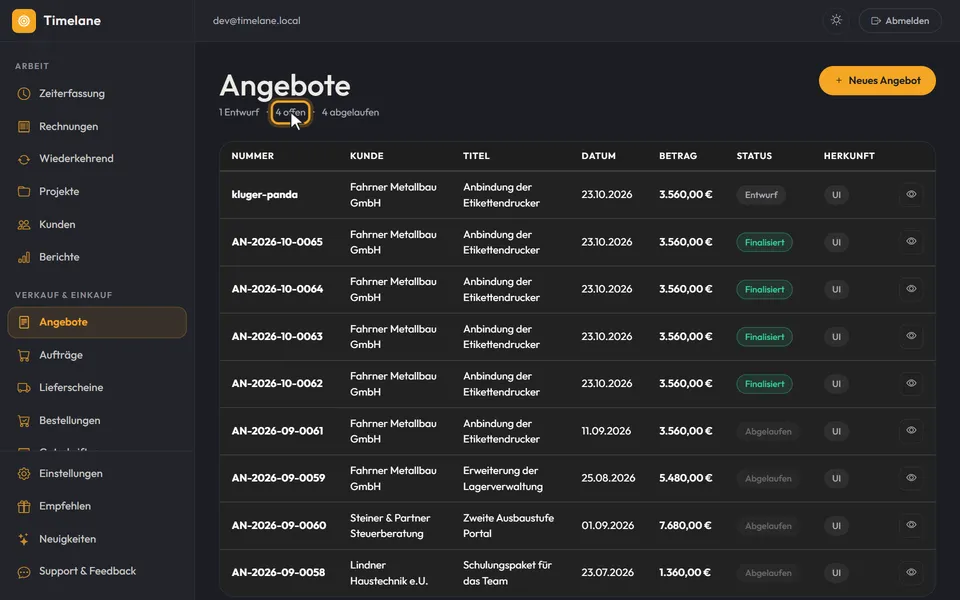View offer AN-2026-09-0059 via eye icon
The height and width of the screenshot is (600, 960).
[911, 478]
